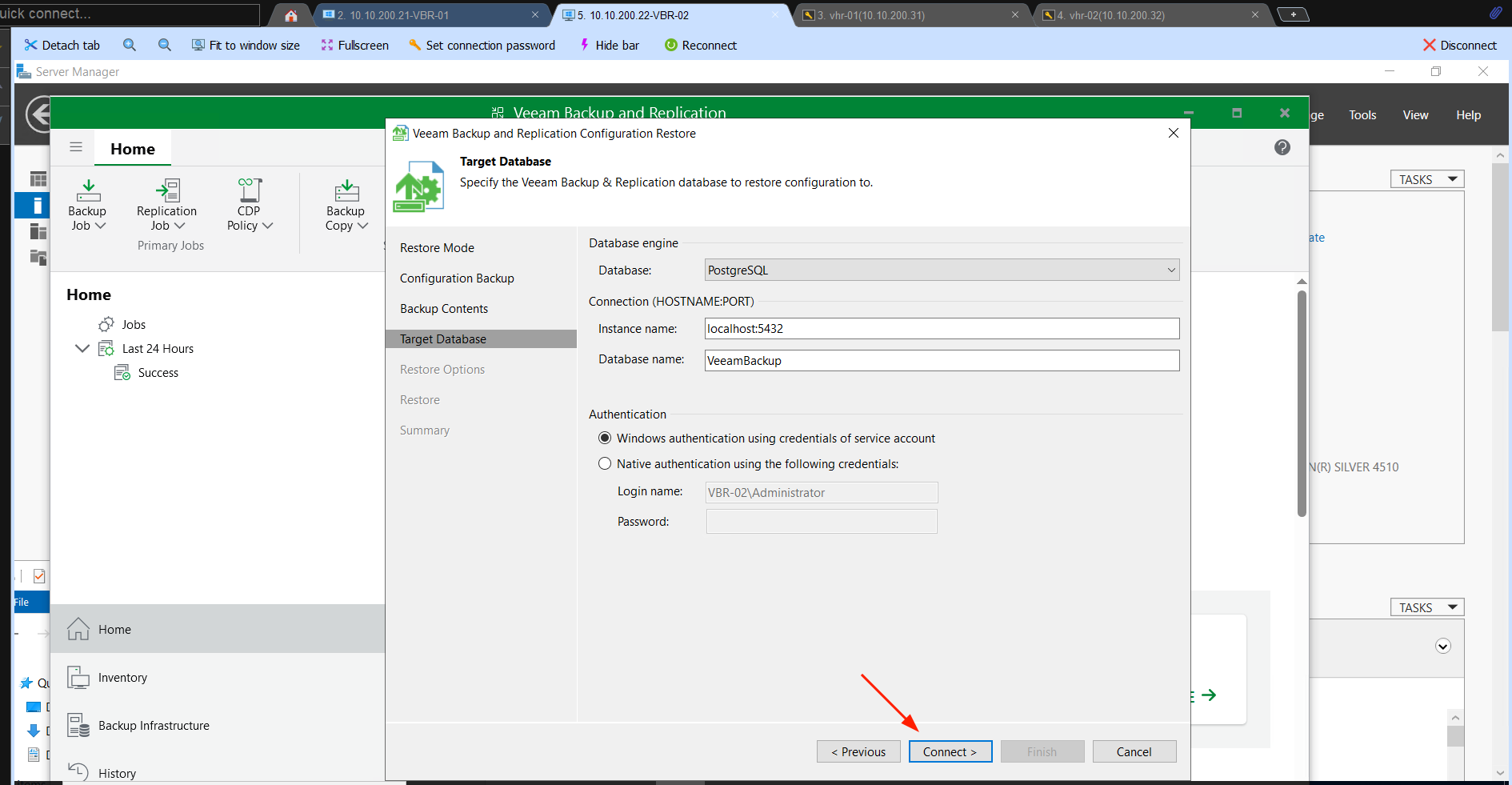The width and height of the screenshot is (1512, 785).
Task: Click the Server Manager back arrow button
Action: pyautogui.click(x=38, y=114)
